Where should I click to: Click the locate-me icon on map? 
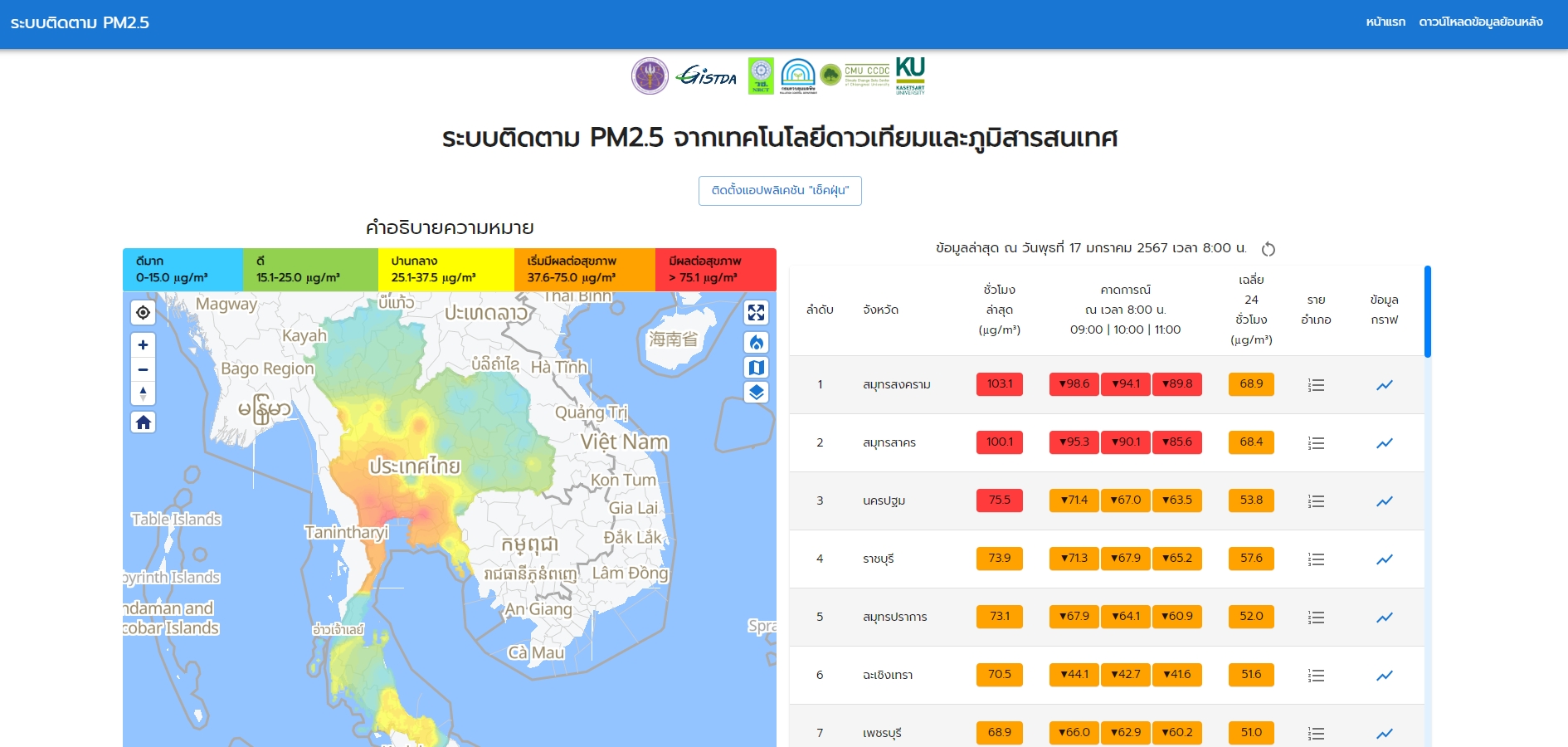pos(144,312)
